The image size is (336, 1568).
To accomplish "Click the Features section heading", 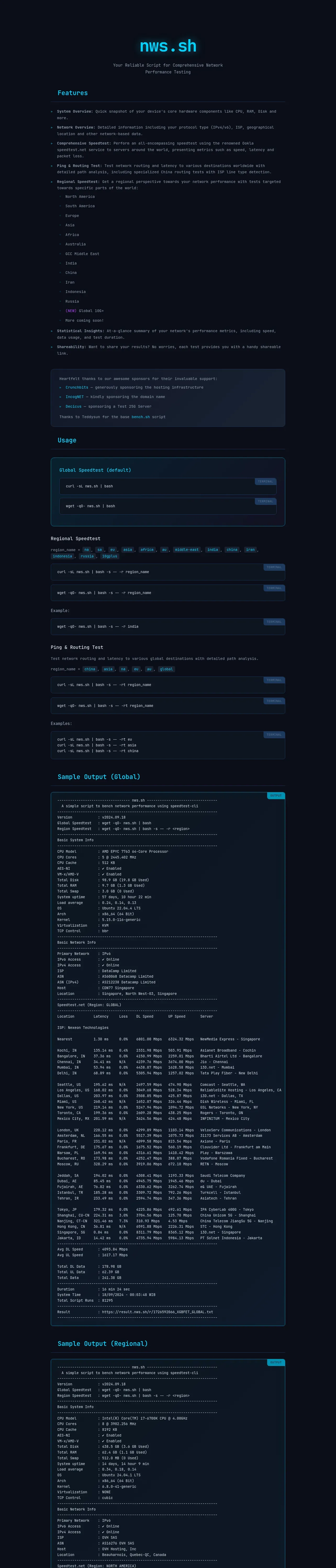I will point(72,93).
